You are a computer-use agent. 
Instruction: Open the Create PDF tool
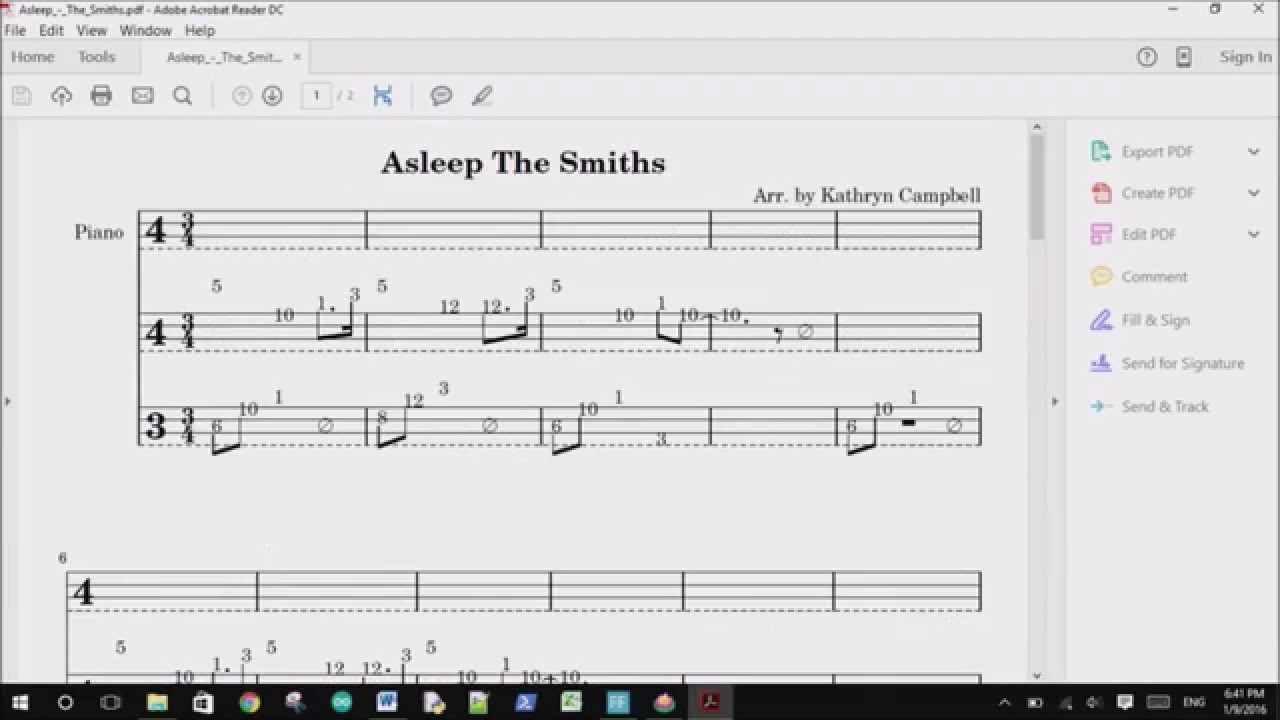click(1157, 193)
